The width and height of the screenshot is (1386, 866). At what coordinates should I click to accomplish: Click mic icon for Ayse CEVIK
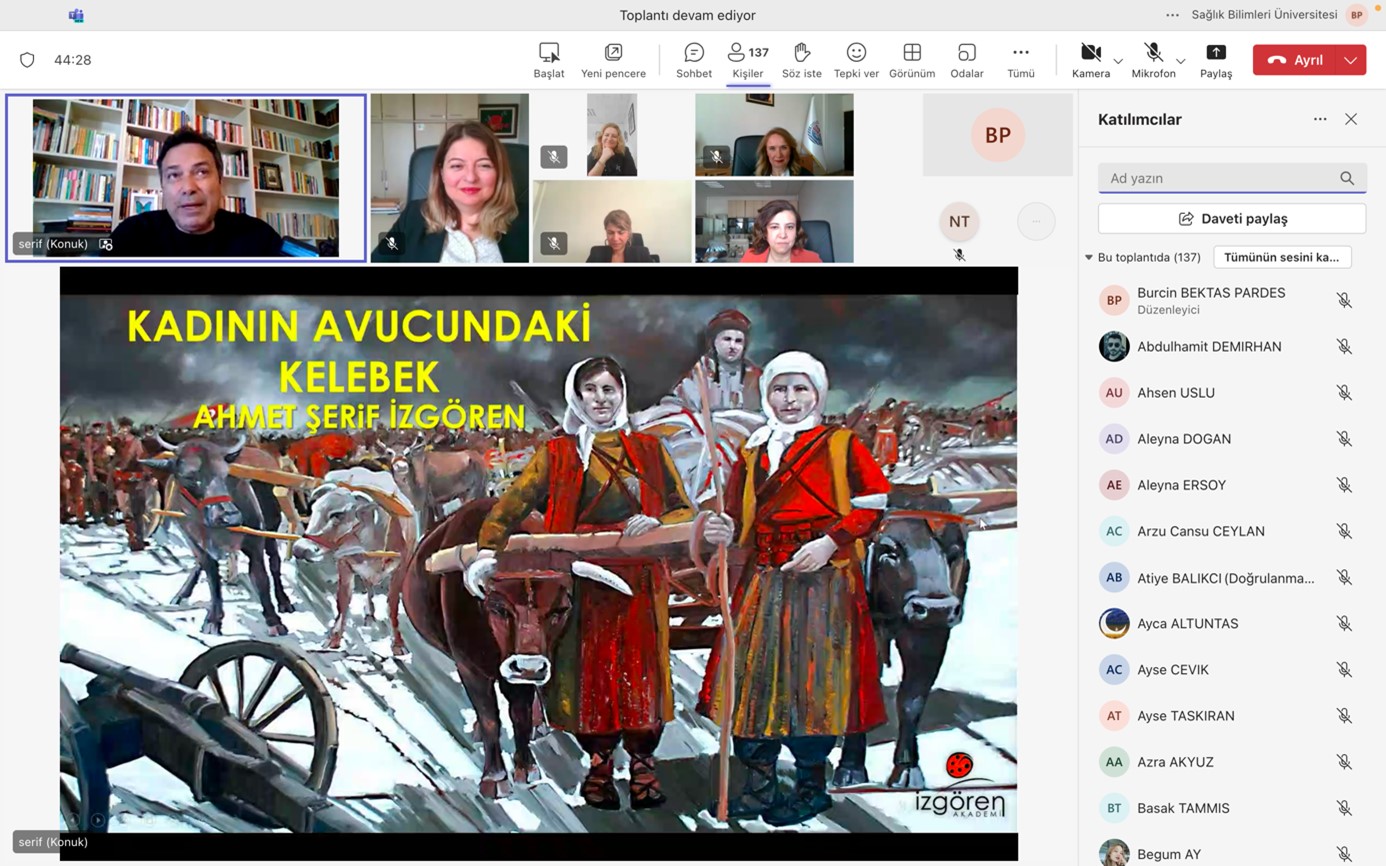pyautogui.click(x=1344, y=669)
